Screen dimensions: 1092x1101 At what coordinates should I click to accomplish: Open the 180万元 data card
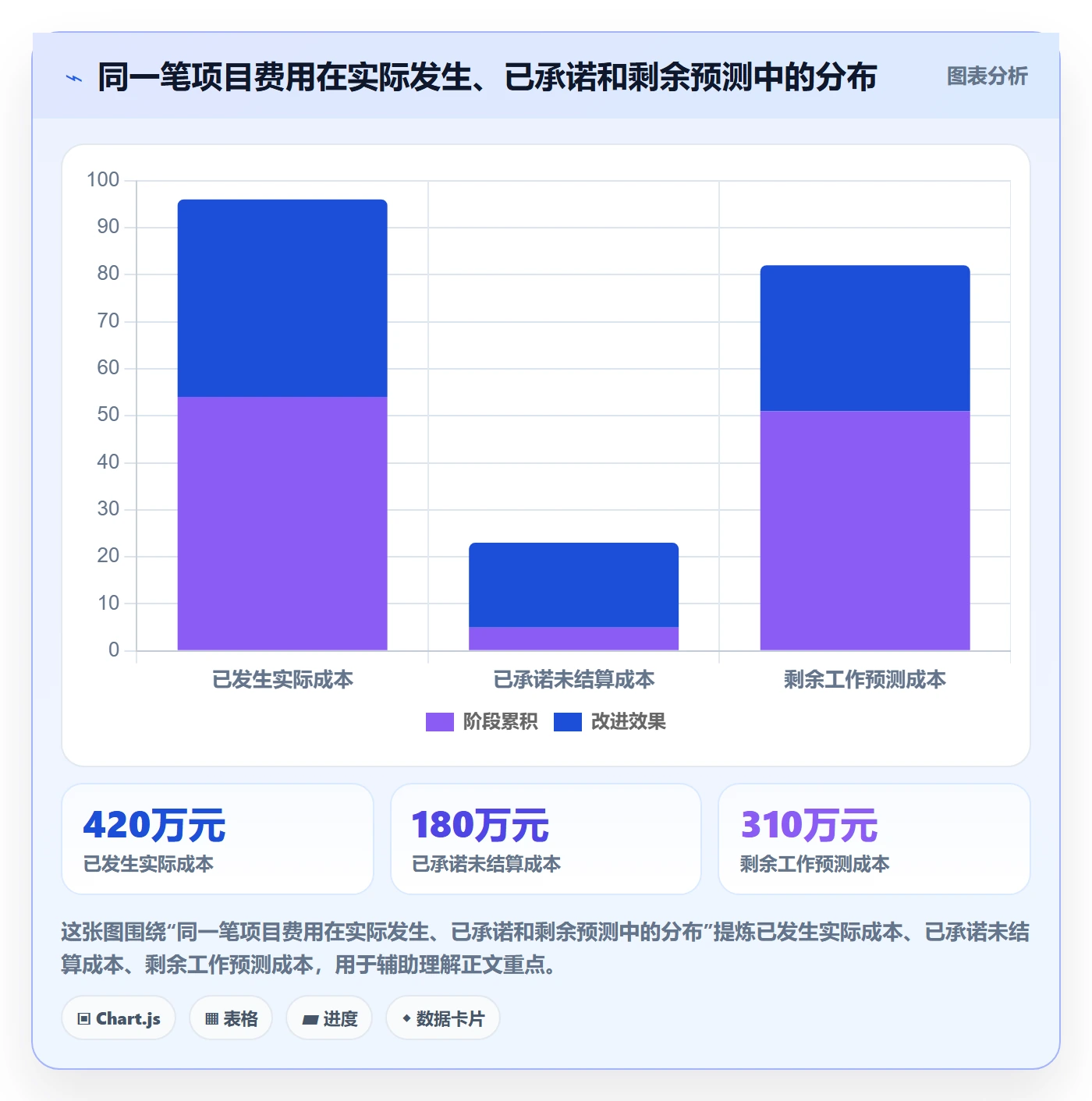click(546, 839)
